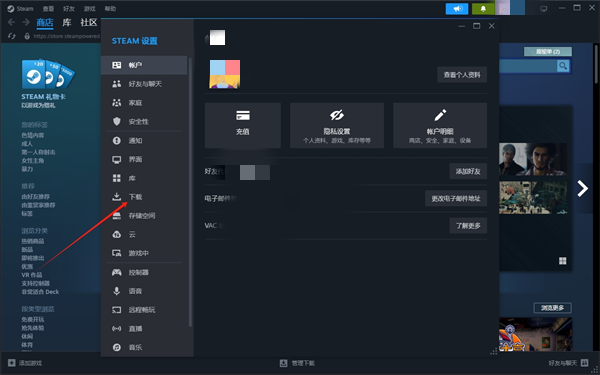The width and height of the screenshot is (600, 375).
Task: Click the green notification bell icon
Action: (x=483, y=8)
